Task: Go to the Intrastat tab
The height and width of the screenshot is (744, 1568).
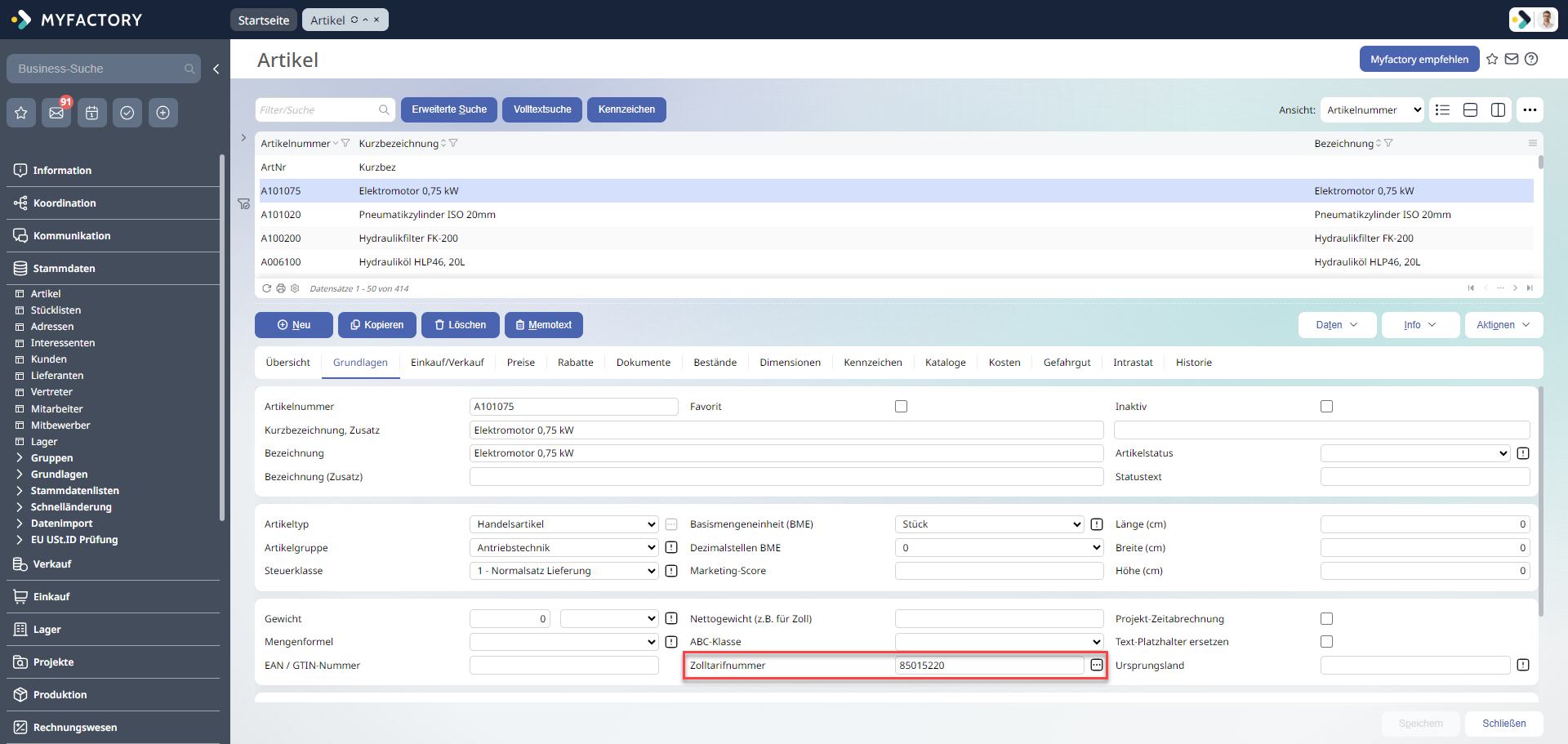Action: [x=1133, y=363]
